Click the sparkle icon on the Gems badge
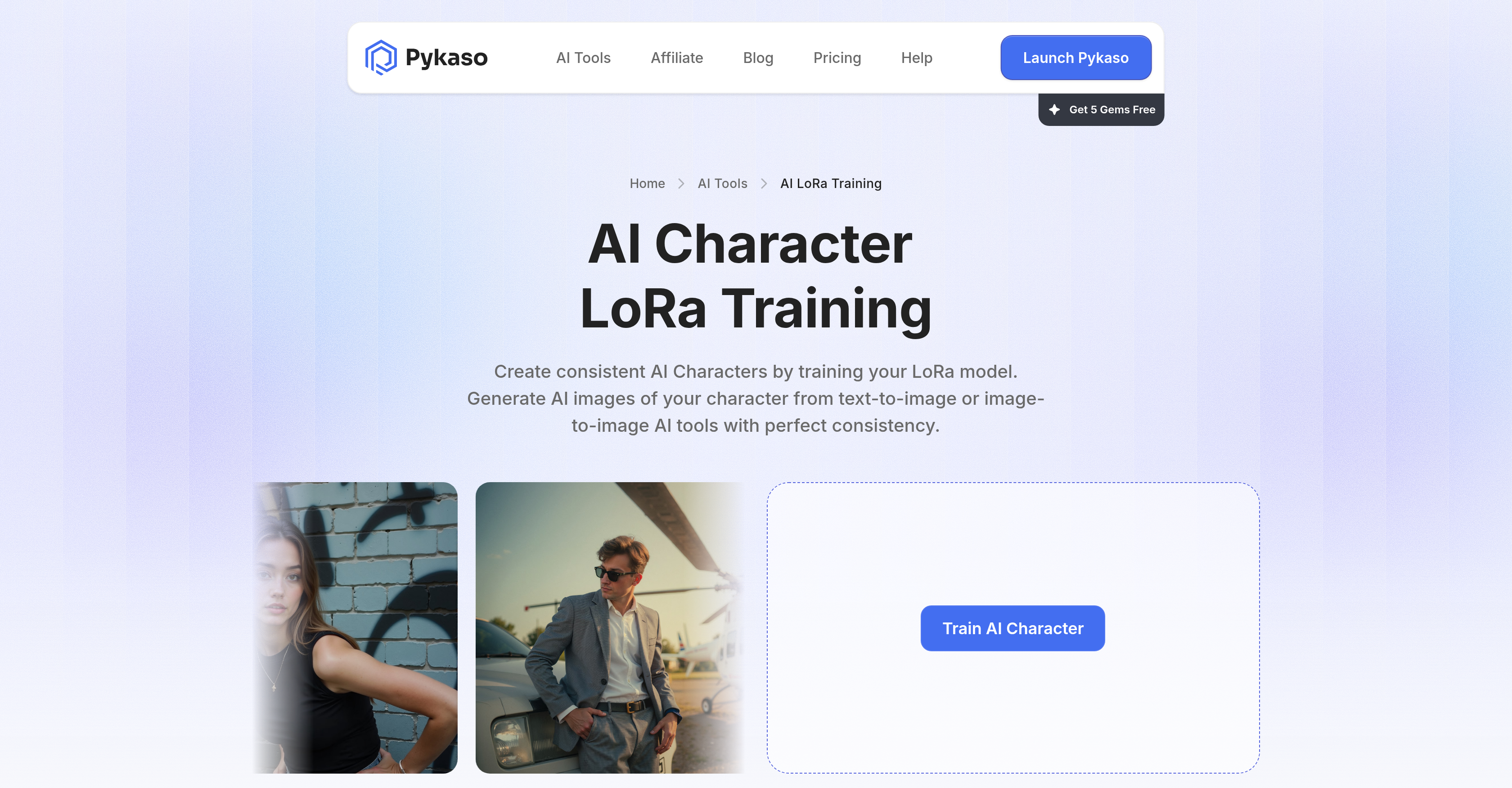The image size is (1512, 788). coord(1055,109)
